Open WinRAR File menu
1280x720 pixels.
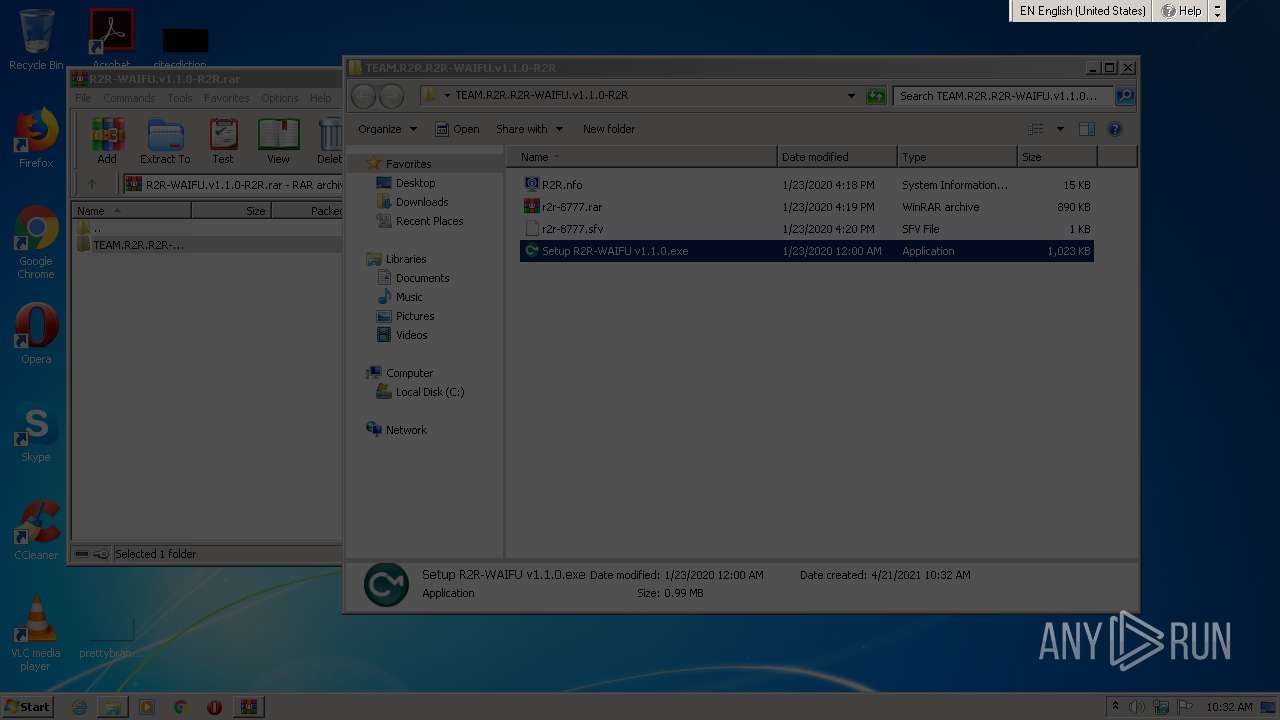(x=83, y=98)
